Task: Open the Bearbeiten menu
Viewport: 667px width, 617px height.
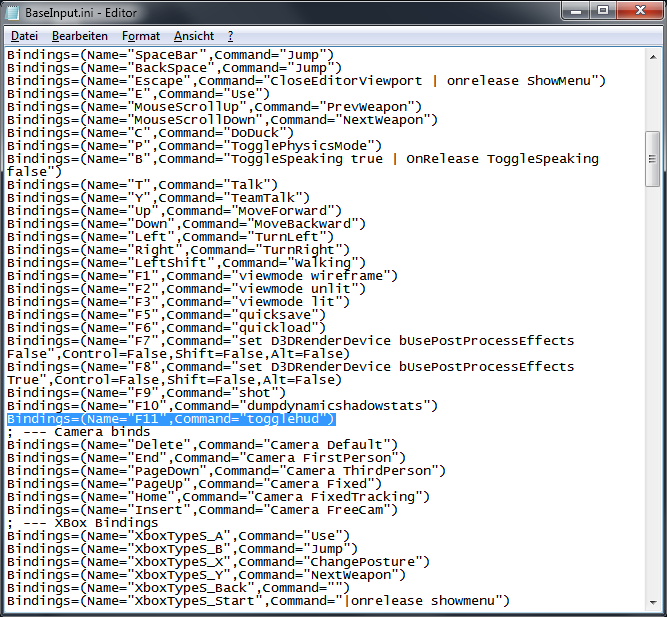Action: pos(80,35)
